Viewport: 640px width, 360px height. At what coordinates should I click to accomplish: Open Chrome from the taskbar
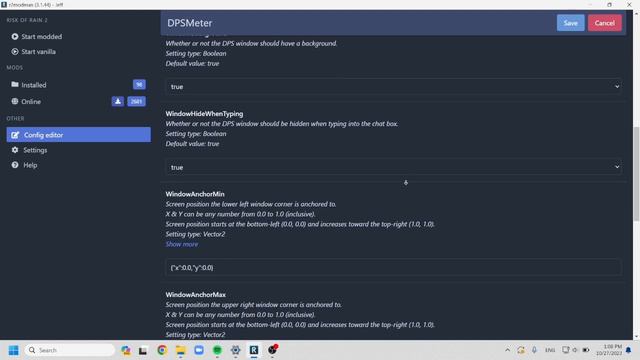pyautogui.click(x=162, y=350)
